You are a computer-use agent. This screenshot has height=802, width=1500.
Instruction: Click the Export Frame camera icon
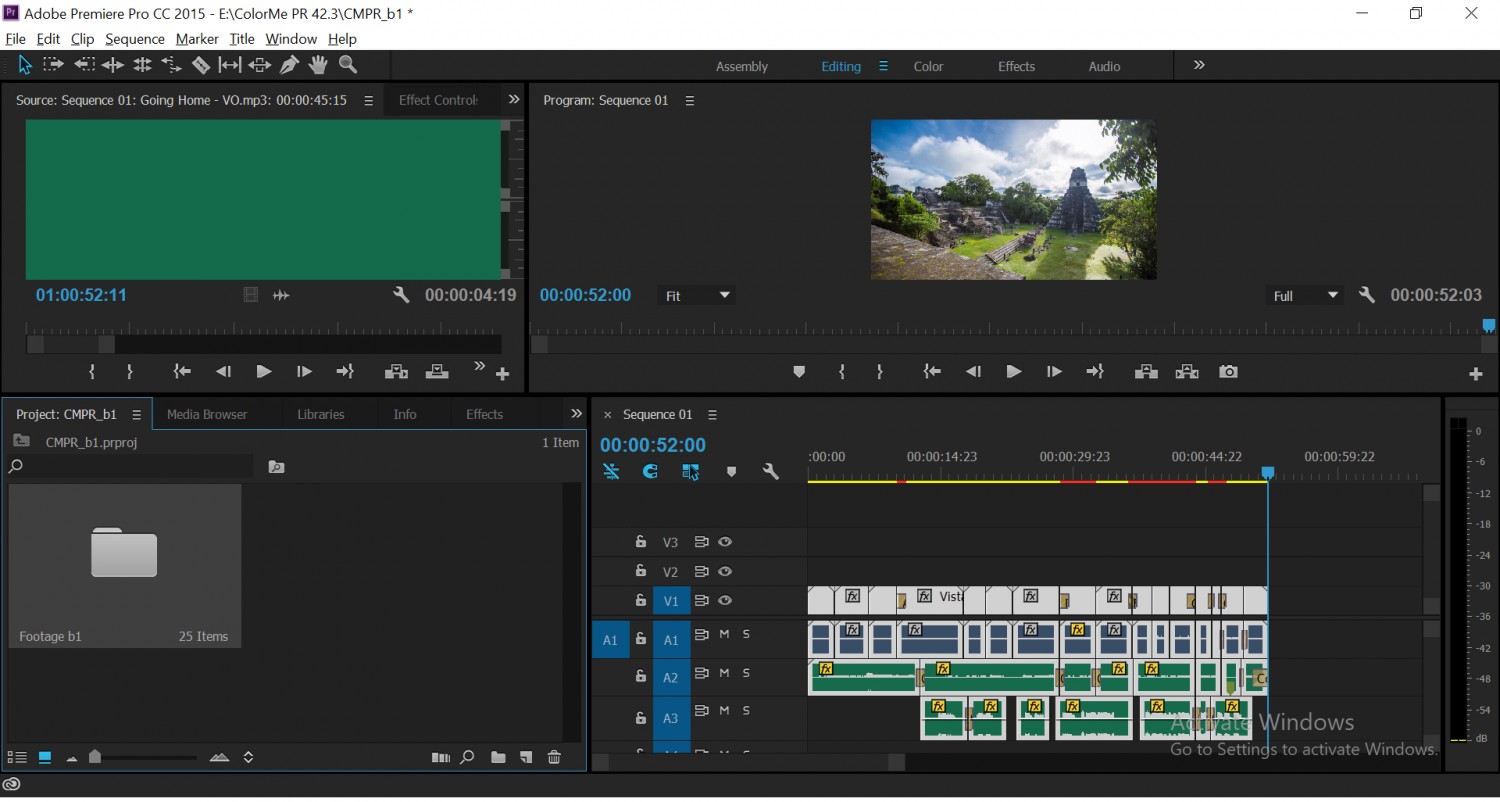click(x=1228, y=372)
